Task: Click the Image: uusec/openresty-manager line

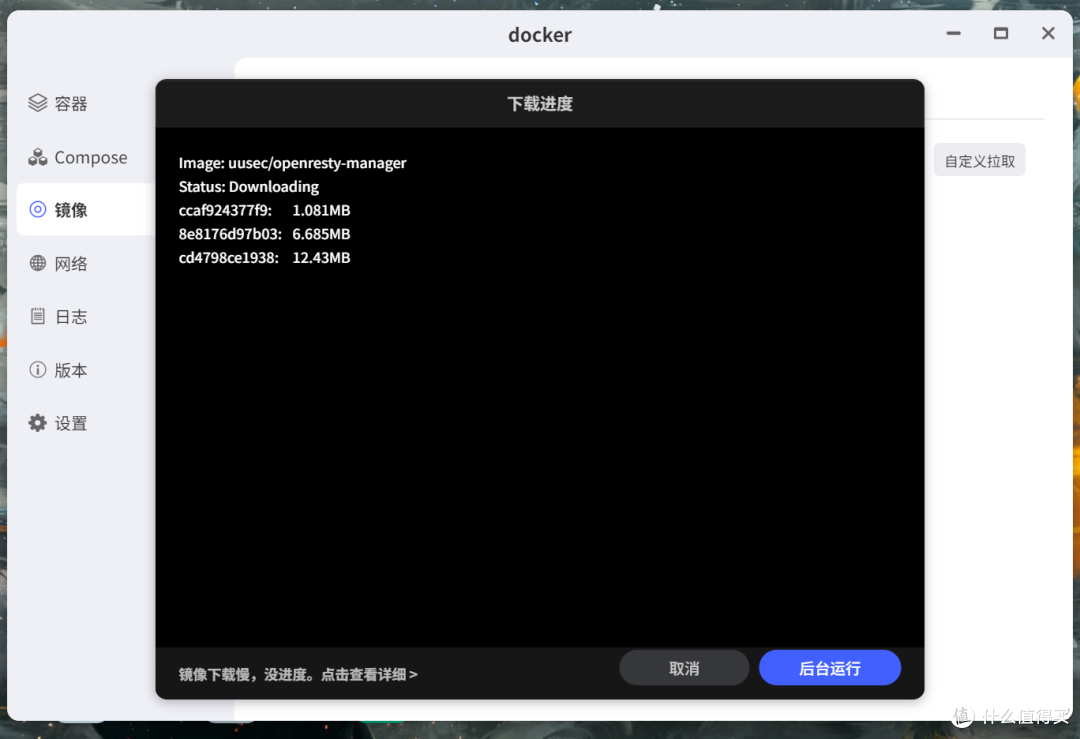Action: click(293, 163)
